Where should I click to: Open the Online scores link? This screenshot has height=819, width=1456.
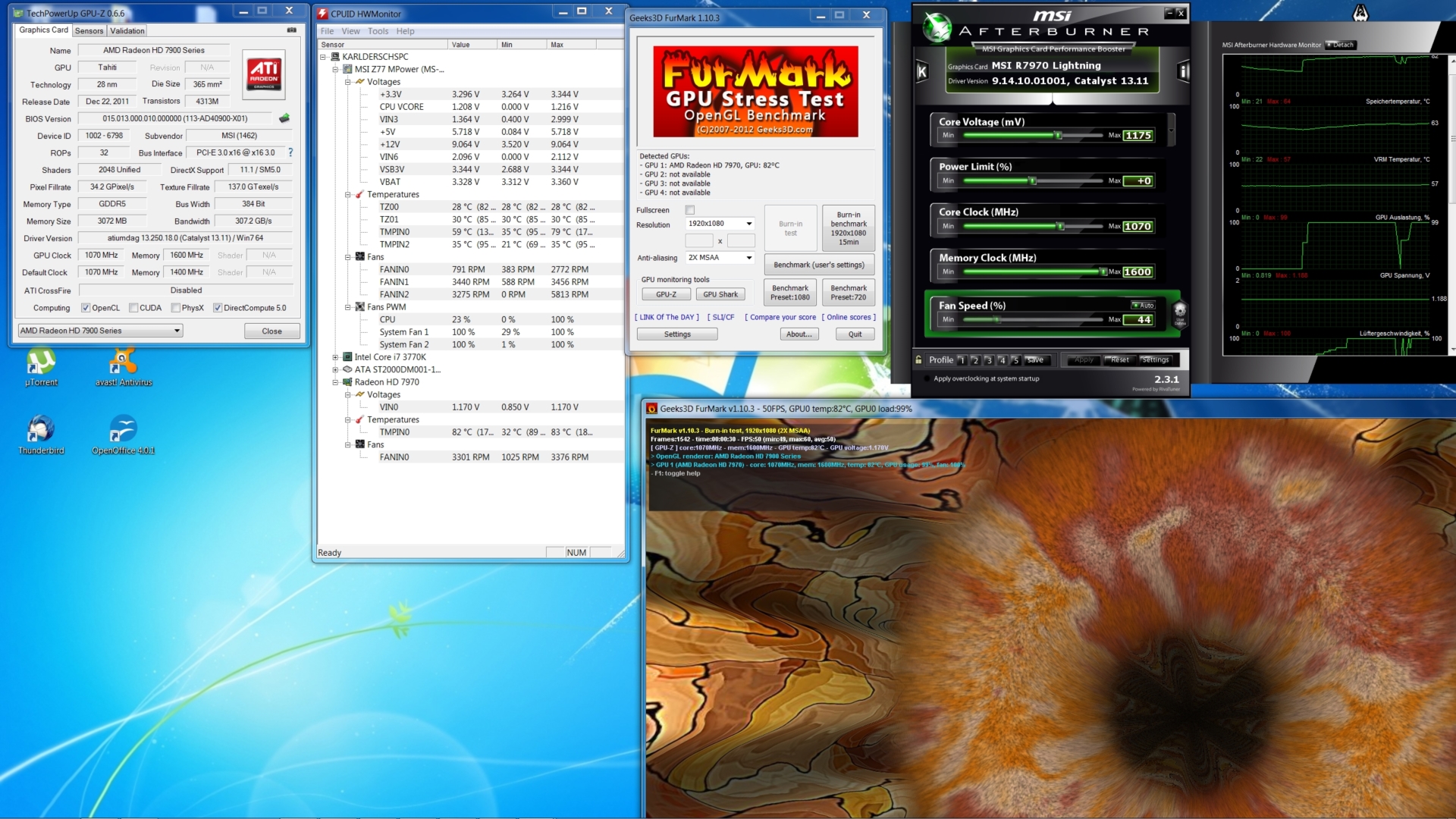click(x=849, y=317)
